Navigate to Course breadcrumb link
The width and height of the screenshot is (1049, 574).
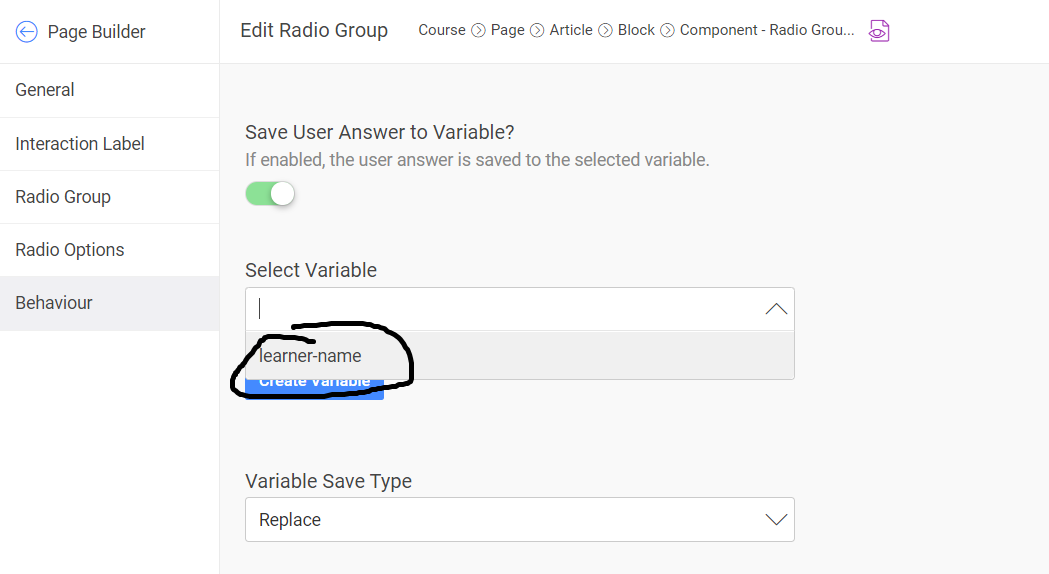(x=442, y=30)
